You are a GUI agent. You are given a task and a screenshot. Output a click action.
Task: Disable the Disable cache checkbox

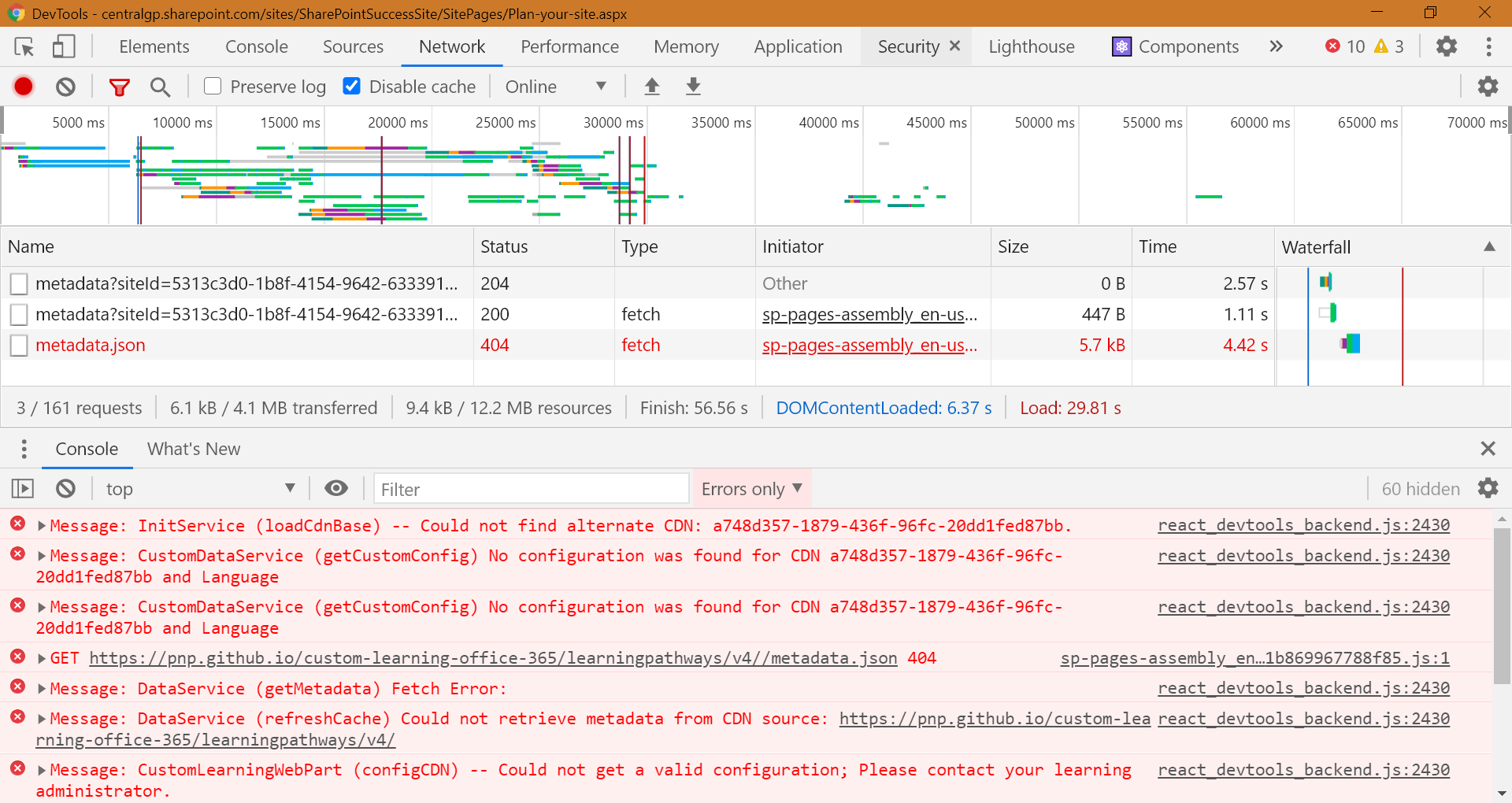point(351,87)
